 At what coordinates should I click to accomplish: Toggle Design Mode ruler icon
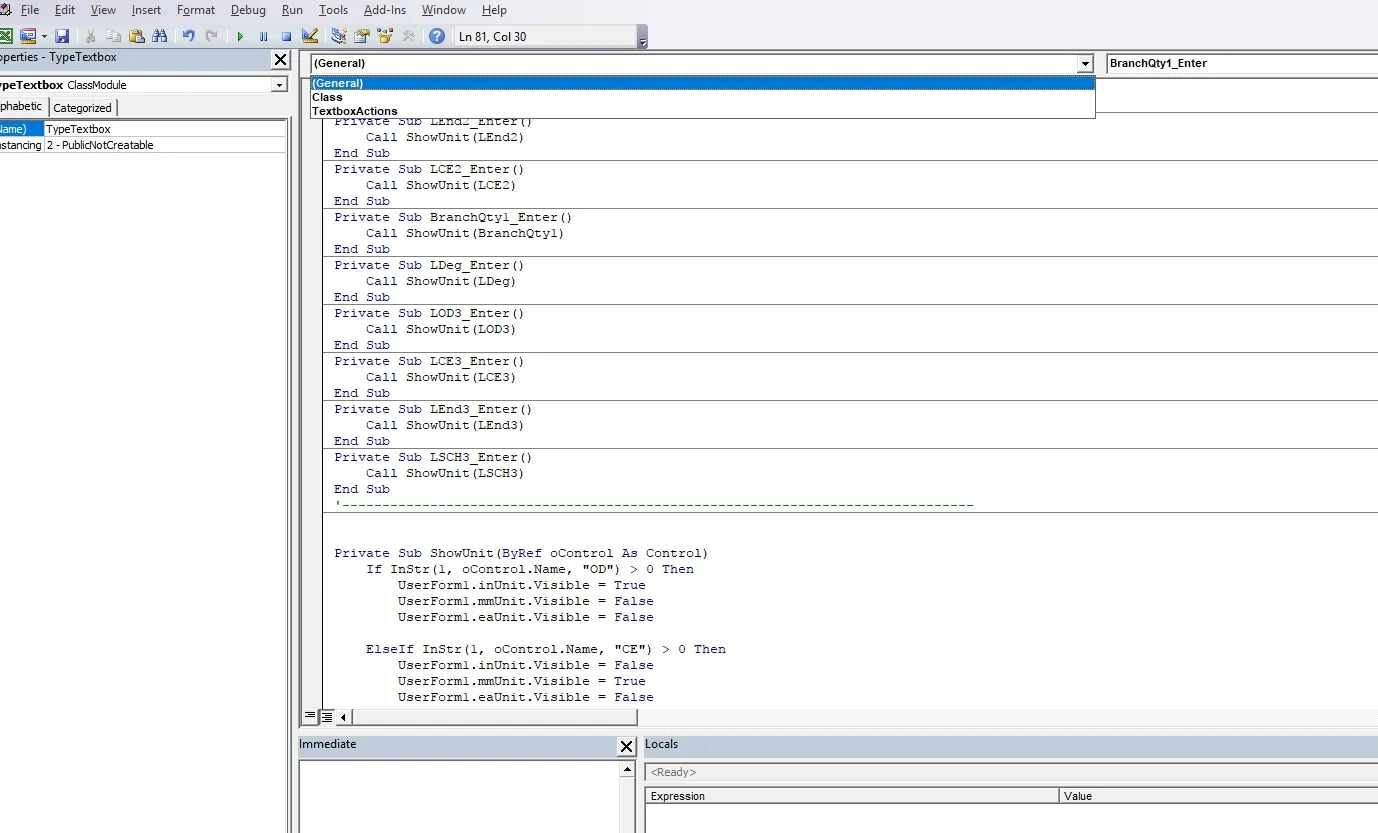(x=310, y=36)
